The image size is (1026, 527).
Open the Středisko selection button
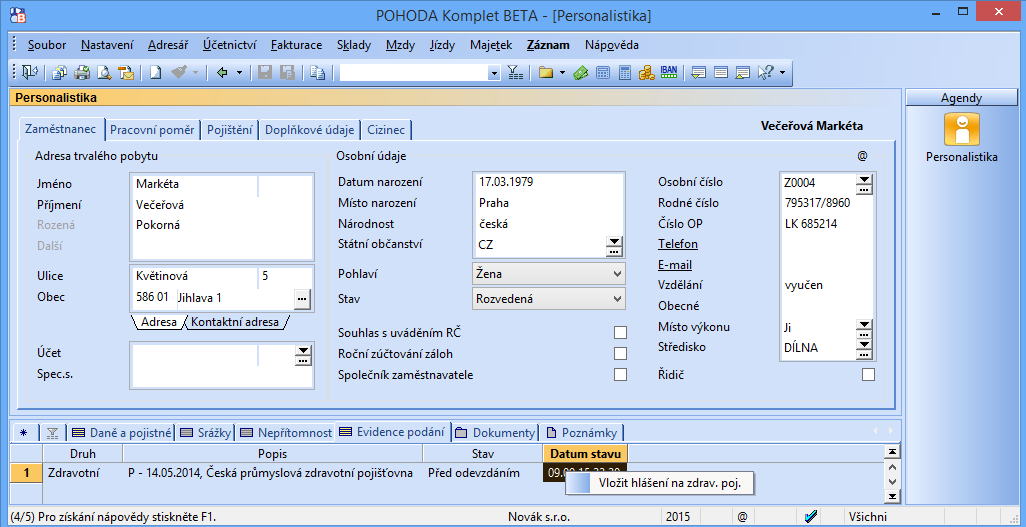(x=864, y=348)
